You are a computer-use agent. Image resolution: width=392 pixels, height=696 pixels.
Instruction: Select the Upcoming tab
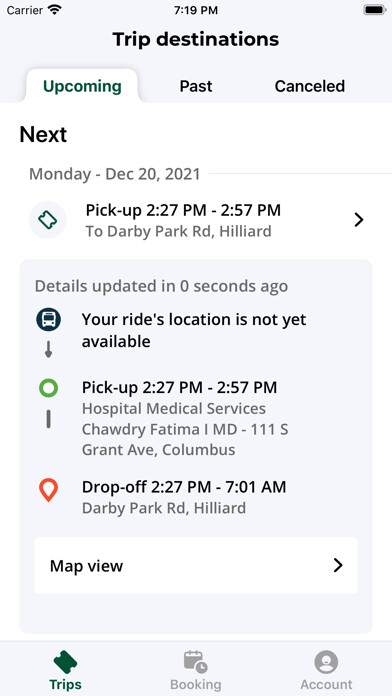point(82,86)
